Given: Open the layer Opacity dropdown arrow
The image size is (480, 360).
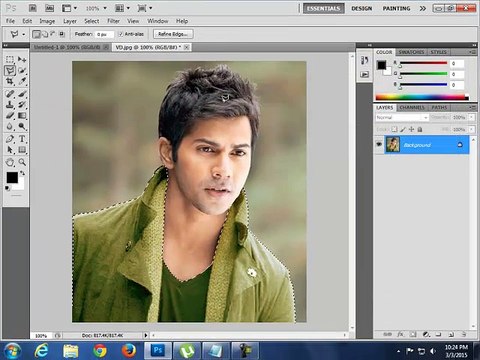Looking at the screenshot, I should click(471, 117).
